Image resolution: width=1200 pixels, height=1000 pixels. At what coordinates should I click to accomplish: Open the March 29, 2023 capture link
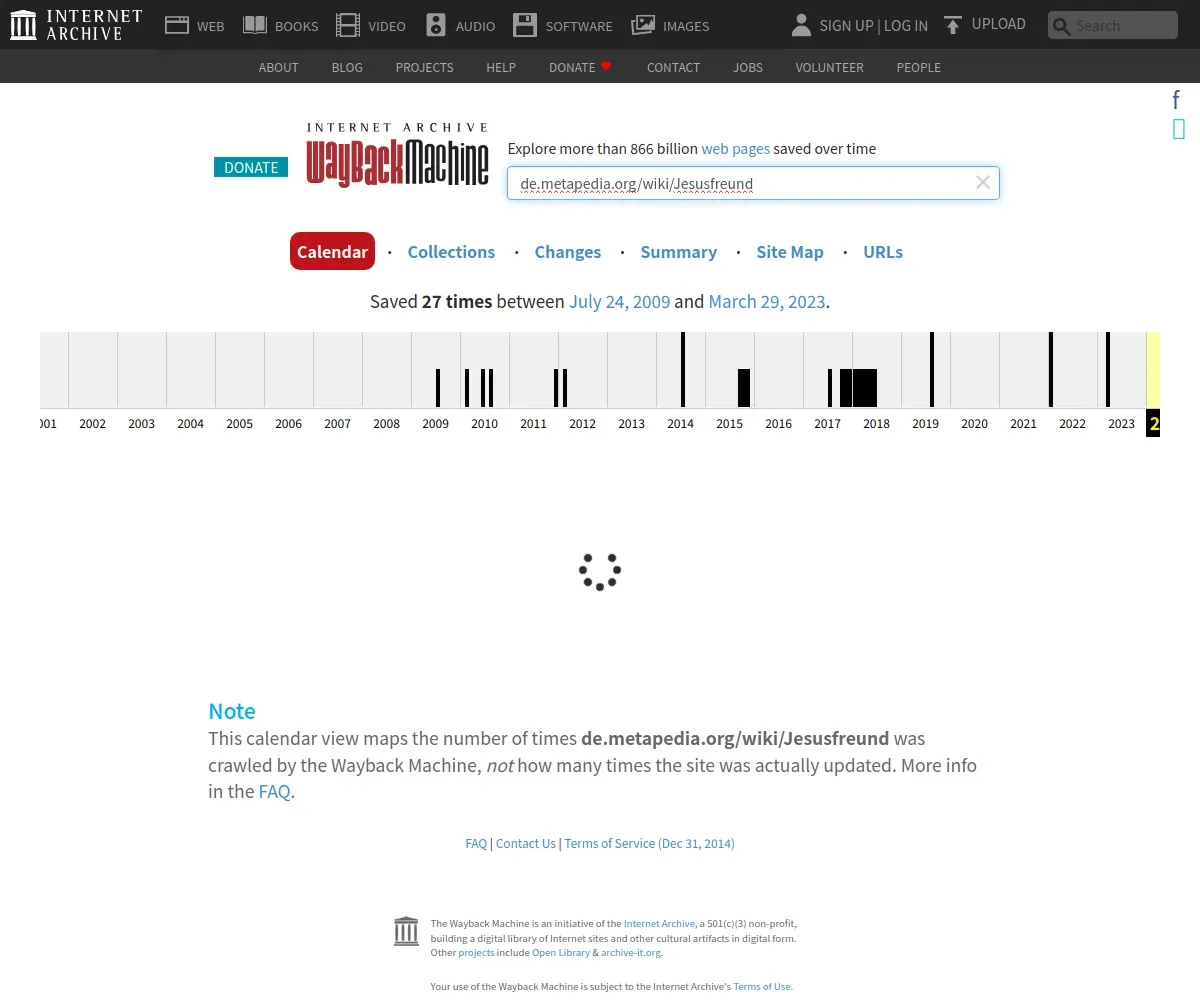point(767,301)
